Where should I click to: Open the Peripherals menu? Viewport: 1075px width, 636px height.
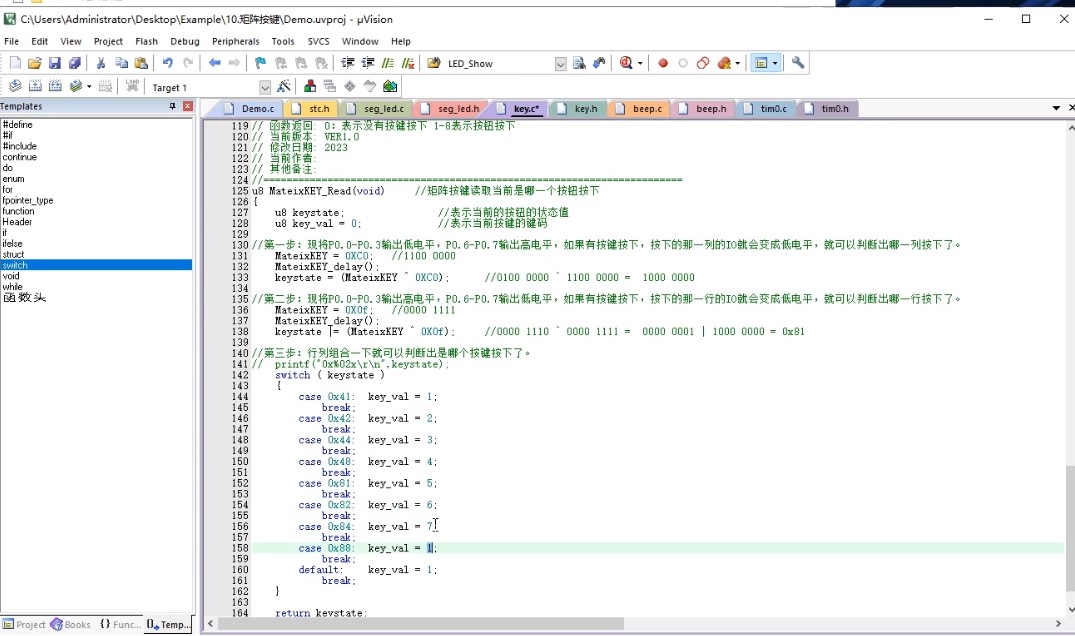coord(235,41)
